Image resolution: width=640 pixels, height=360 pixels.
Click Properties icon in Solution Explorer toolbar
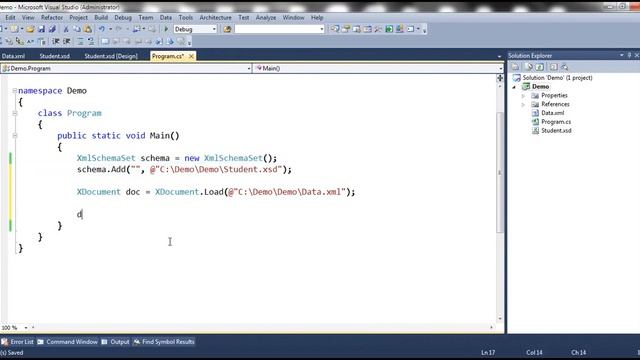tap(515, 67)
